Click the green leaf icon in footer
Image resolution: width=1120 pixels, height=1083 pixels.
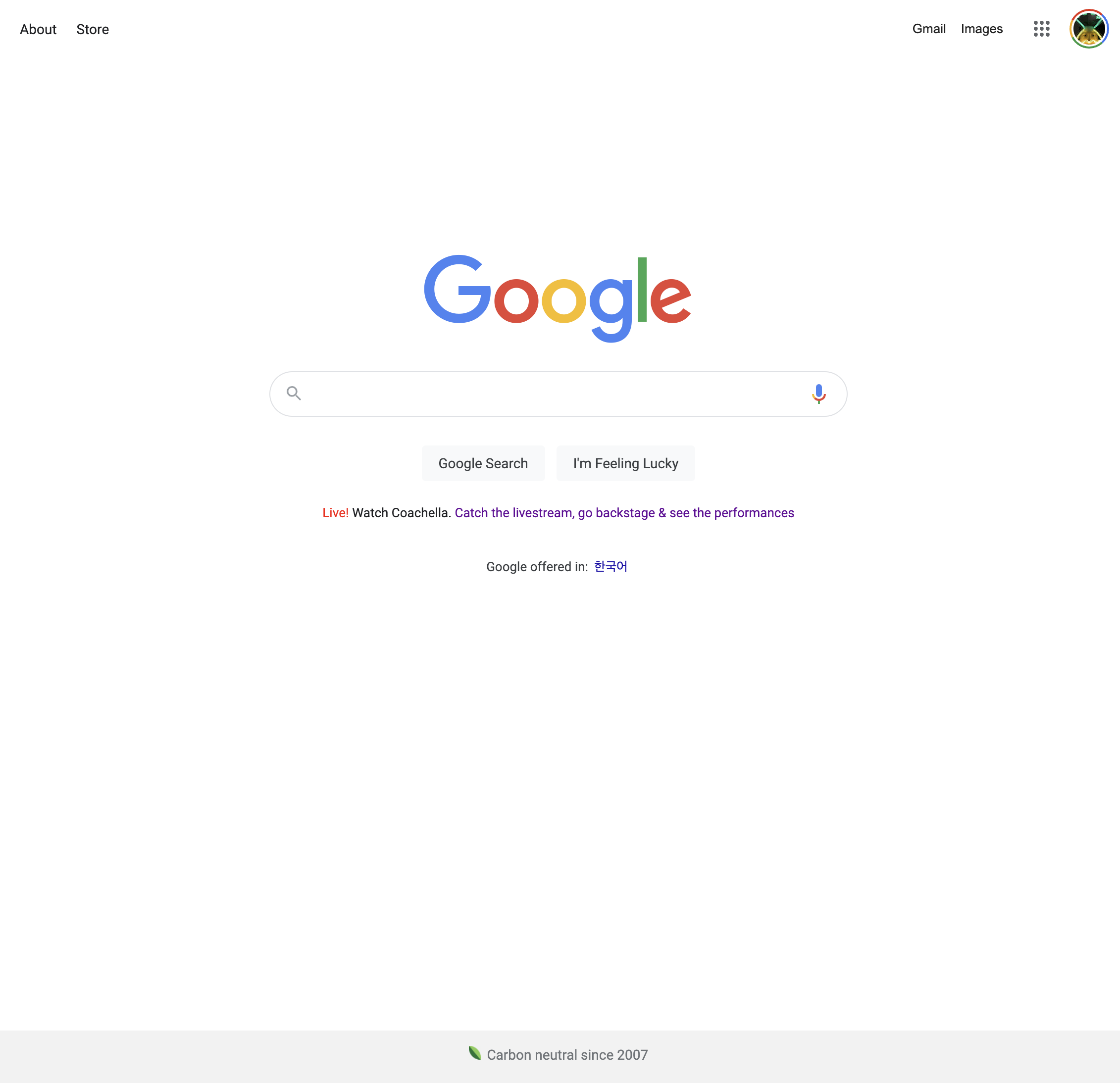point(474,1053)
